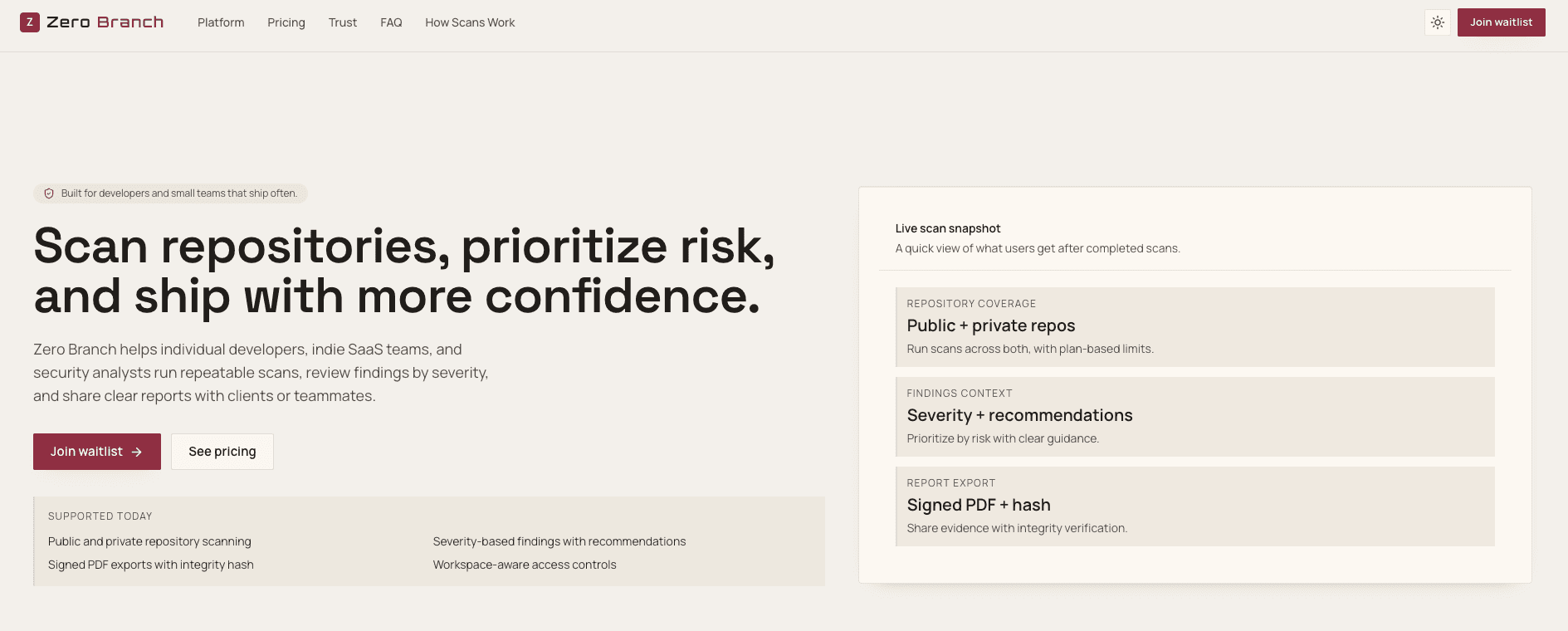
Task: Click the See pricing button
Action: click(x=222, y=452)
